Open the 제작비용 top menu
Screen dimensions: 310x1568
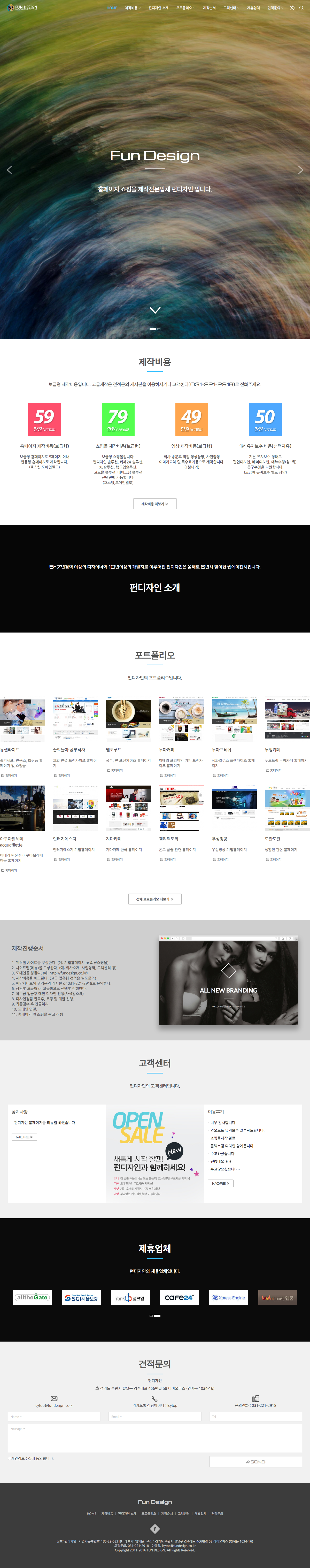tap(132, 8)
